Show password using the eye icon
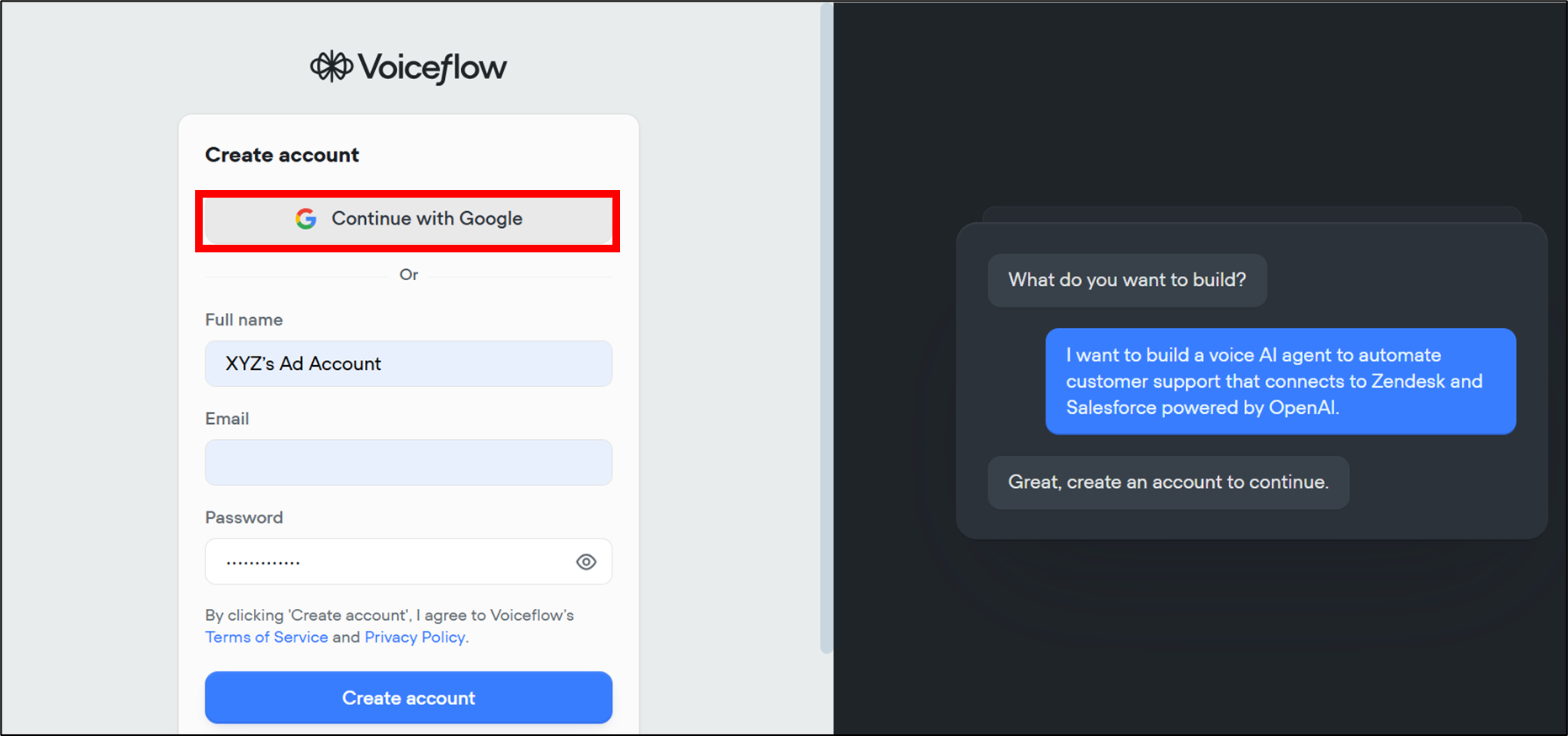 click(585, 562)
